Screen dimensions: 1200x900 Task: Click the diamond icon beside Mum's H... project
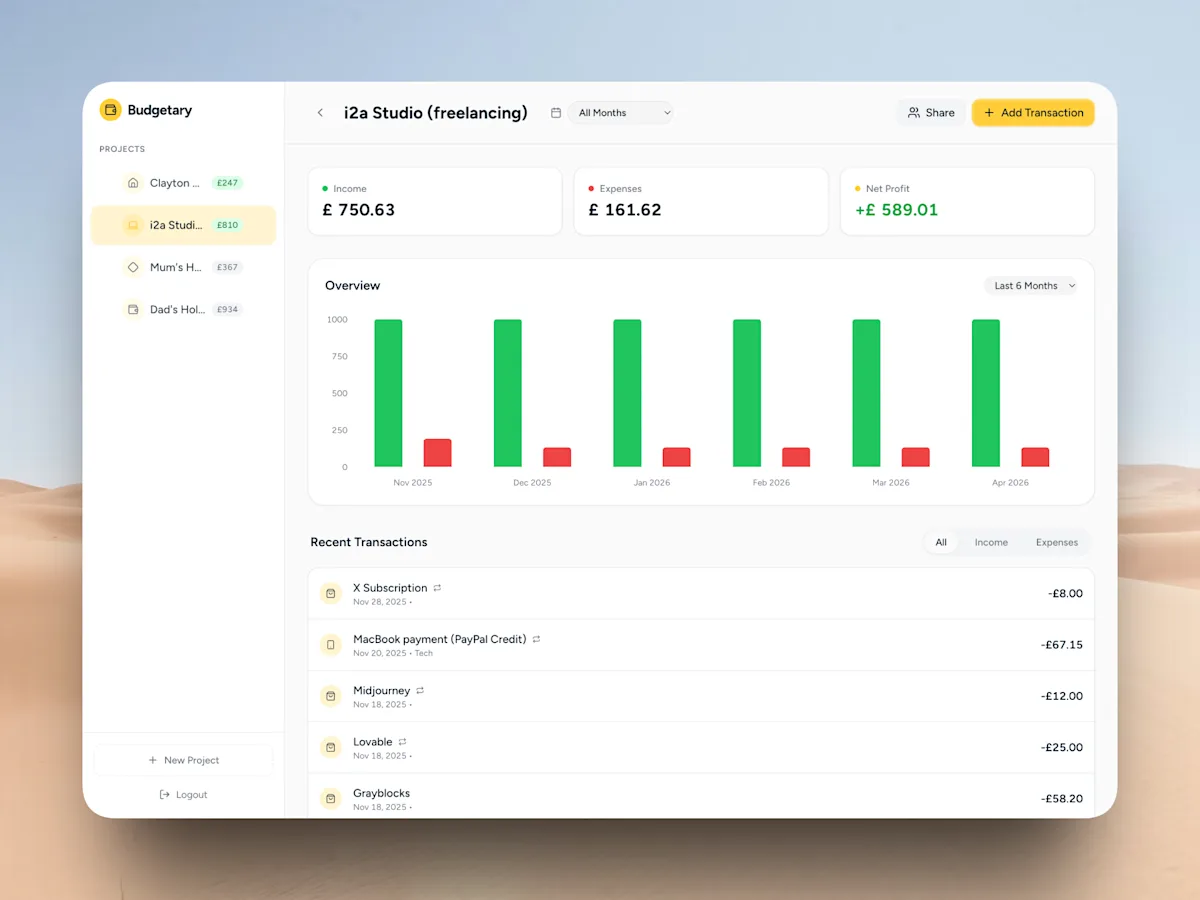[133, 267]
